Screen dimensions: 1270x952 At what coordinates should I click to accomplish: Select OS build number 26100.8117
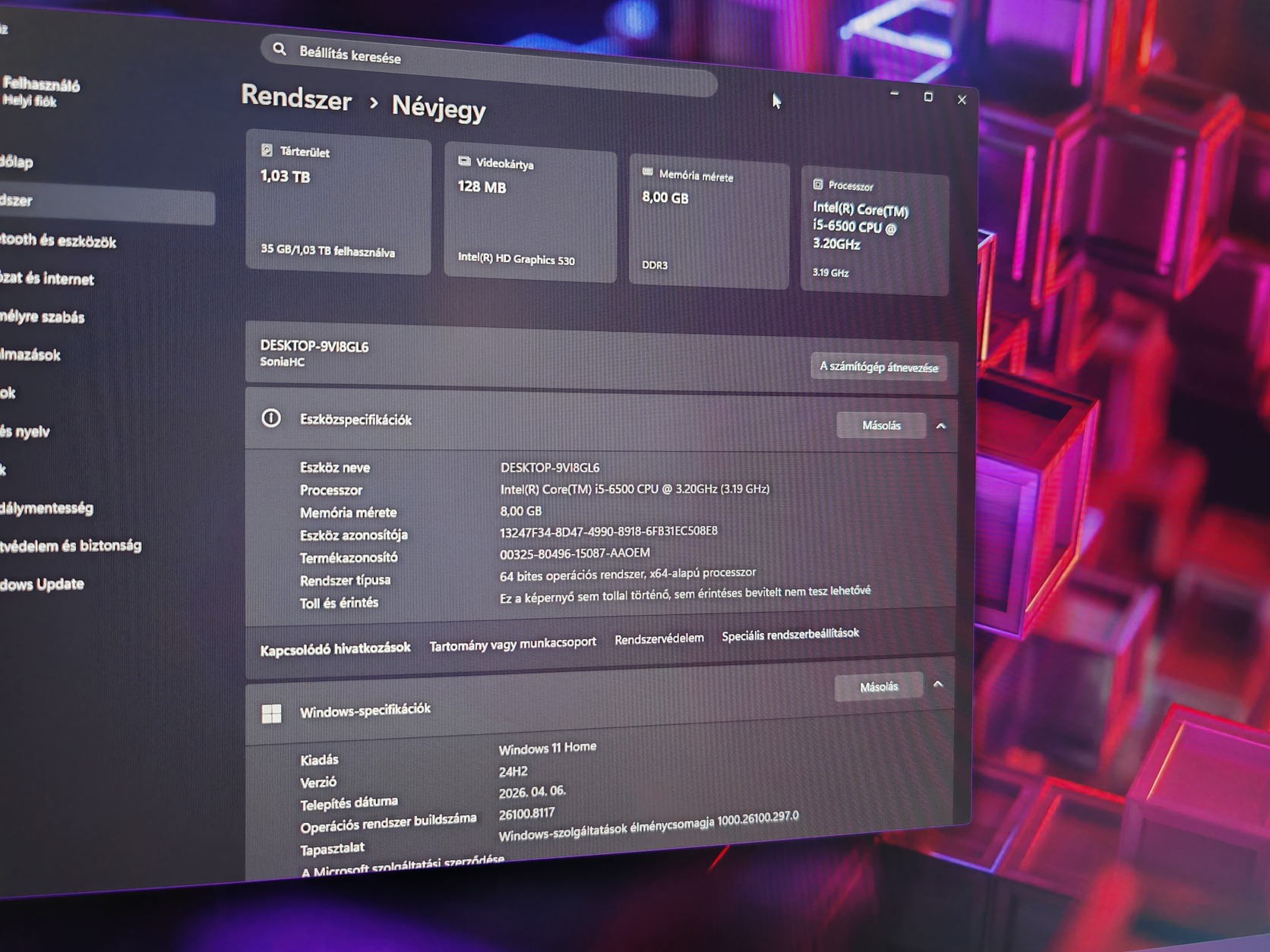pyautogui.click(x=527, y=814)
